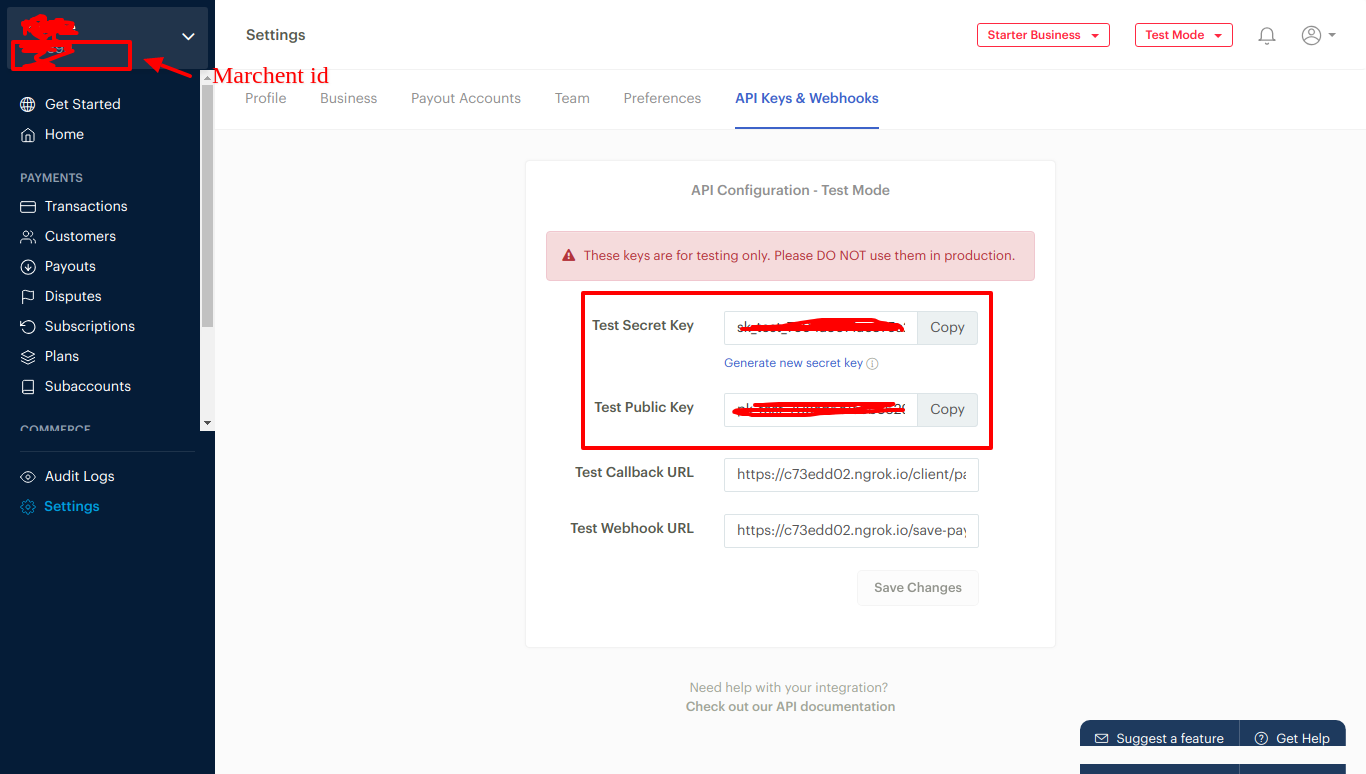Screen dimensions: 1366x774
Task: Open the API documentation link
Action: click(x=790, y=707)
